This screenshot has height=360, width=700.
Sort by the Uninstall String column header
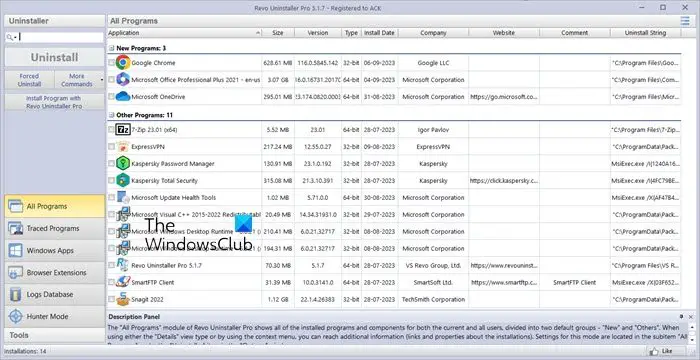click(x=646, y=33)
